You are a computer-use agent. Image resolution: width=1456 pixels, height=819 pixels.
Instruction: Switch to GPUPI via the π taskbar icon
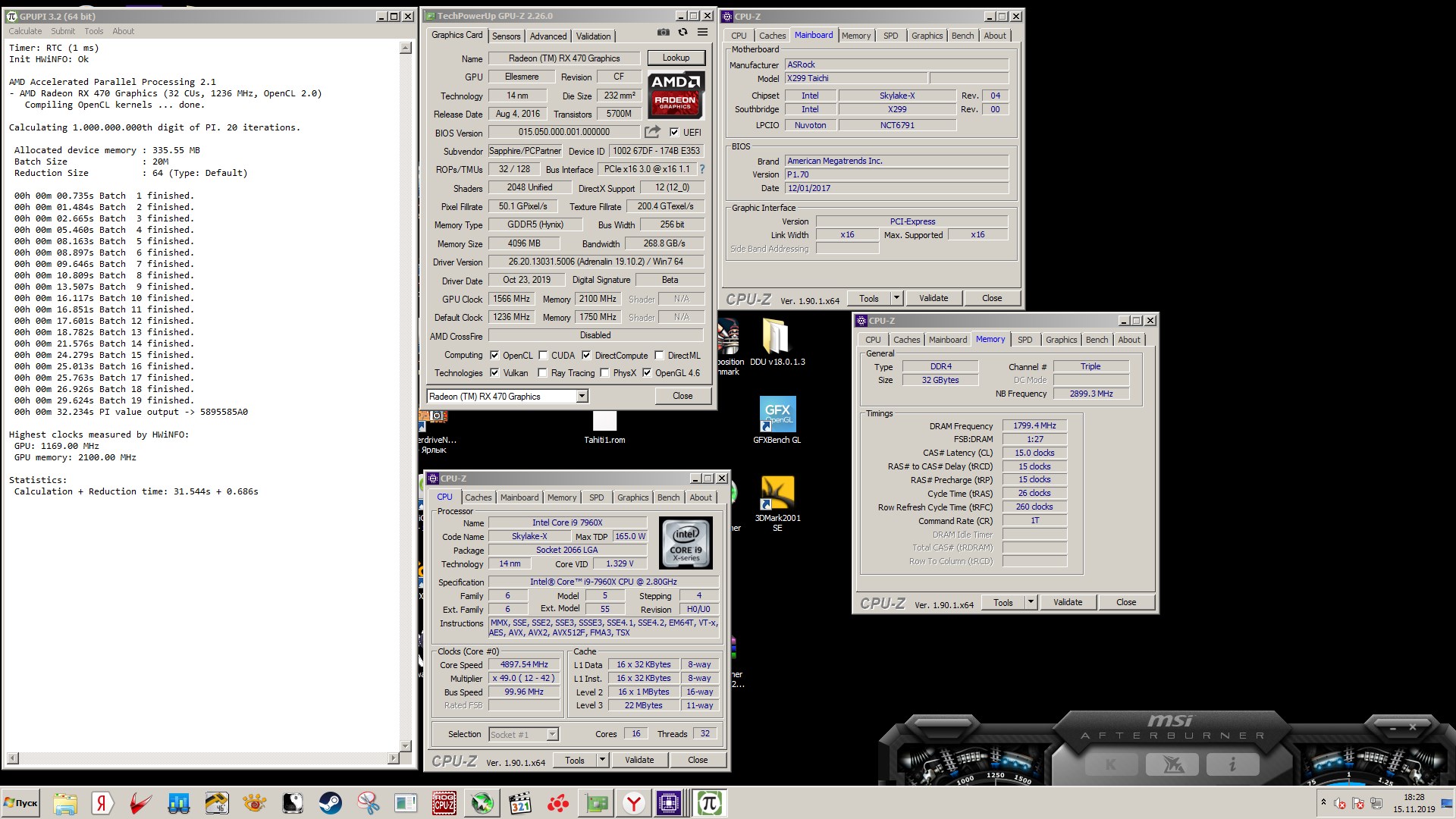(710, 803)
